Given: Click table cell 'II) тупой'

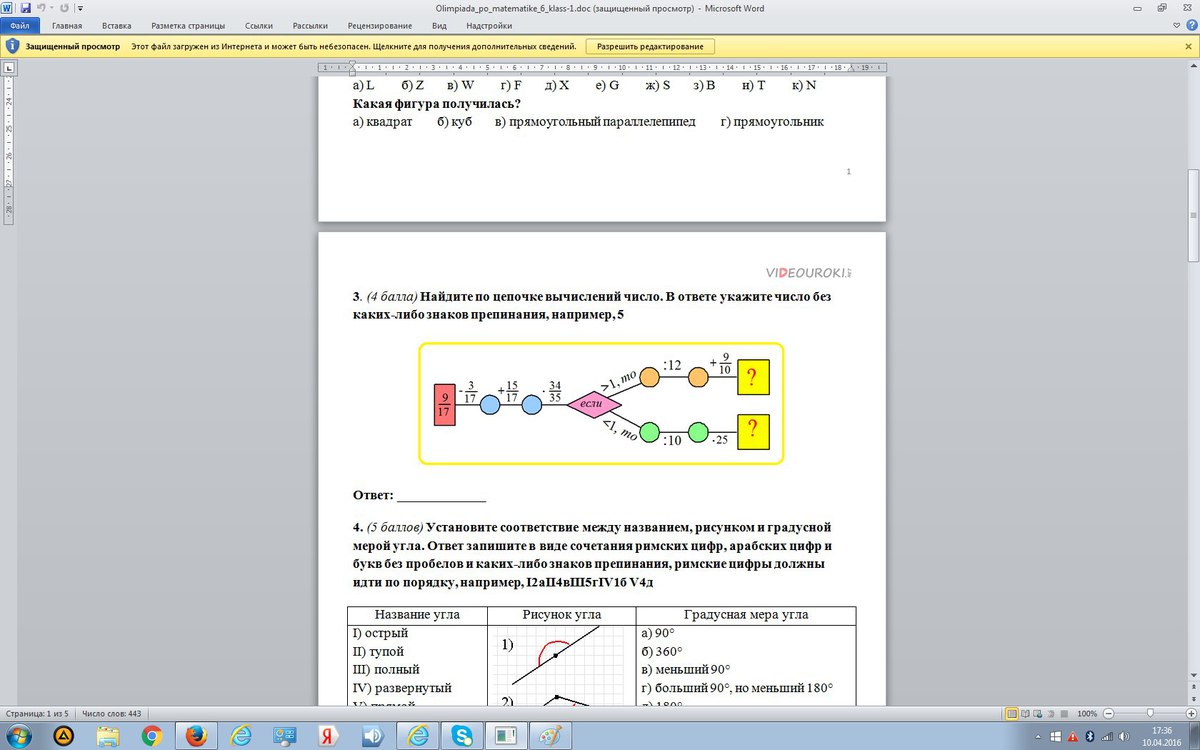Looking at the screenshot, I should pos(378,651).
